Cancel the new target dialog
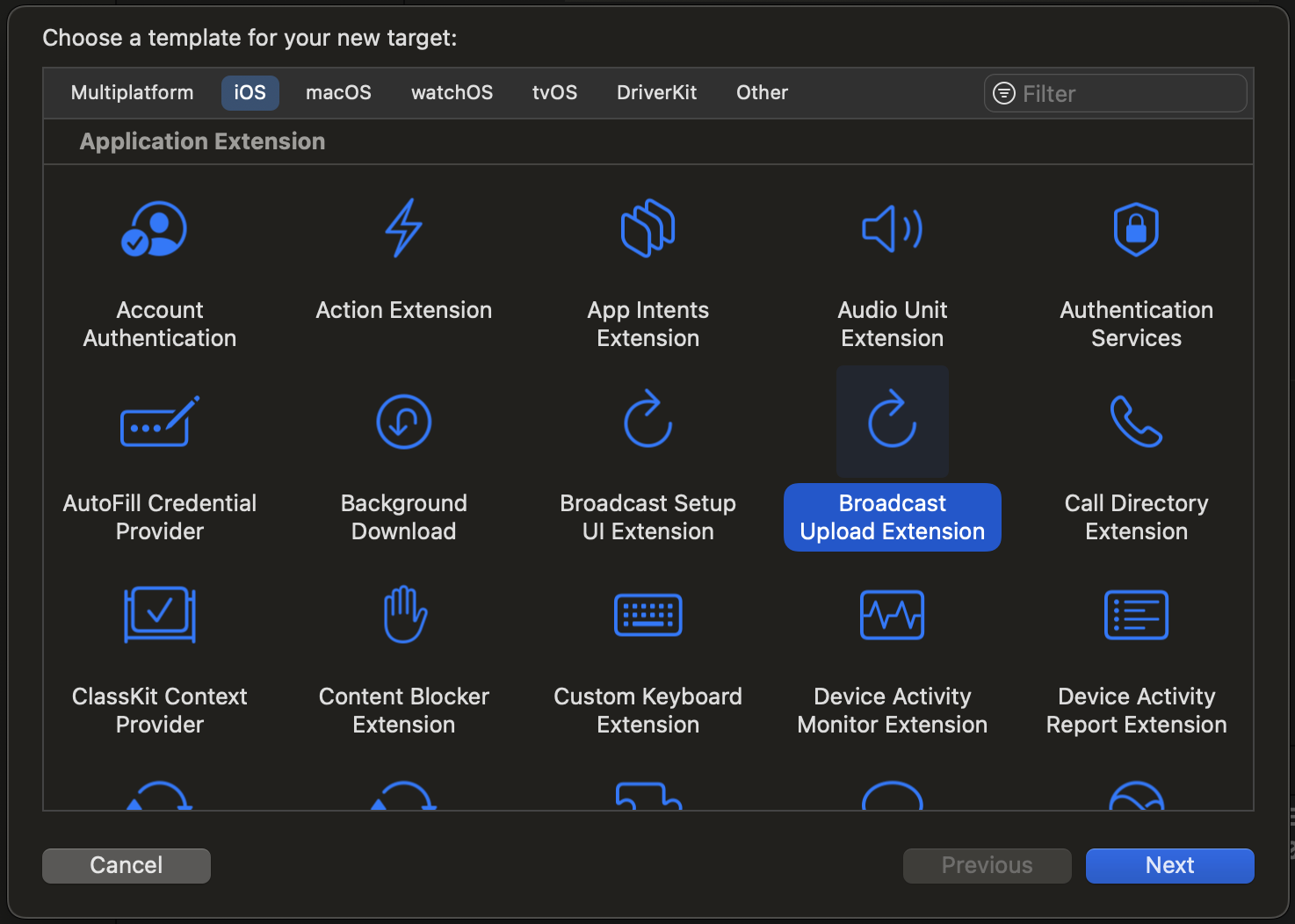The height and width of the screenshot is (924, 1295). [x=126, y=865]
